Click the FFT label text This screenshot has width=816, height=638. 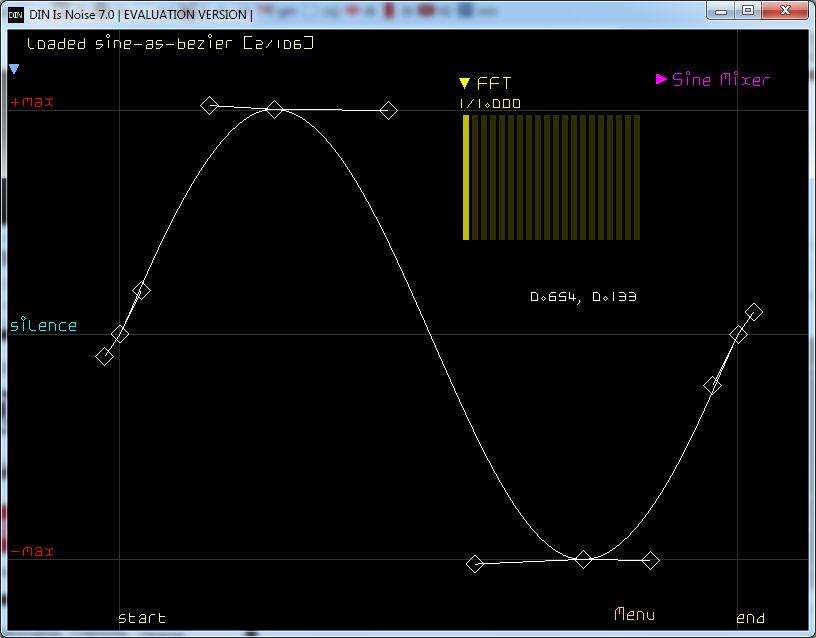click(x=494, y=84)
